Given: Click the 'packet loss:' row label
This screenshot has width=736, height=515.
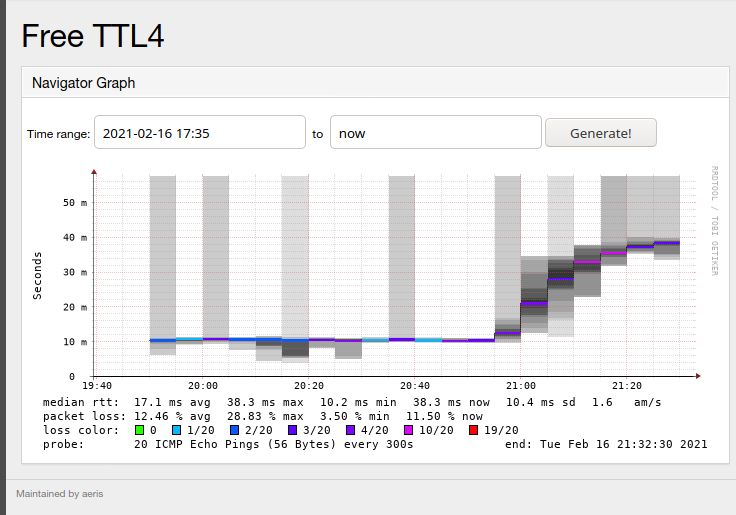Looking at the screenshot, I should click(84, 416).
